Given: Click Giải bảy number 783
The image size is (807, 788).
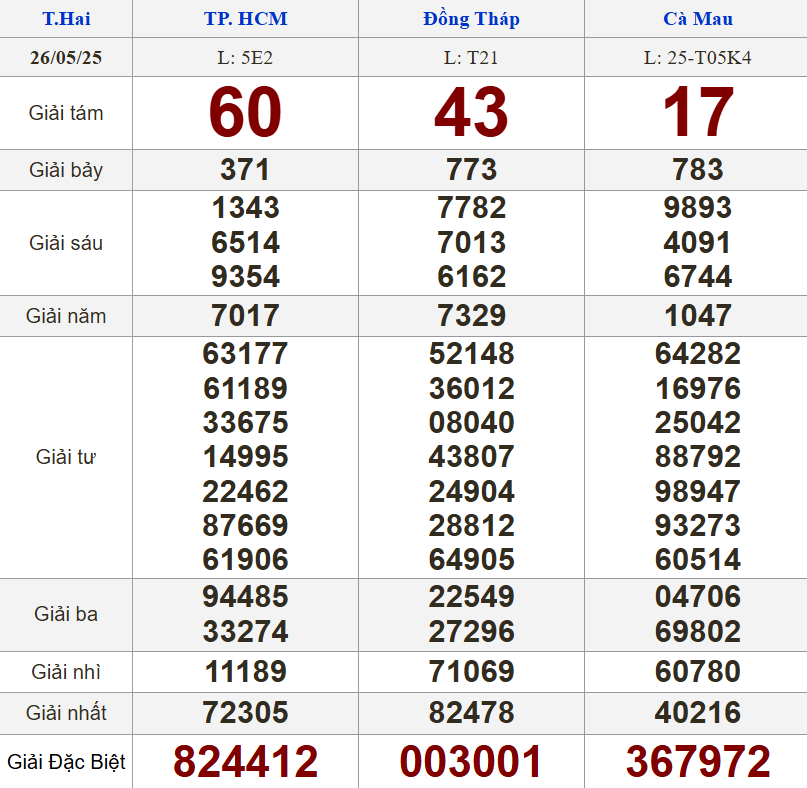Looking at the screenshot, I should click(x=698, y=170).
